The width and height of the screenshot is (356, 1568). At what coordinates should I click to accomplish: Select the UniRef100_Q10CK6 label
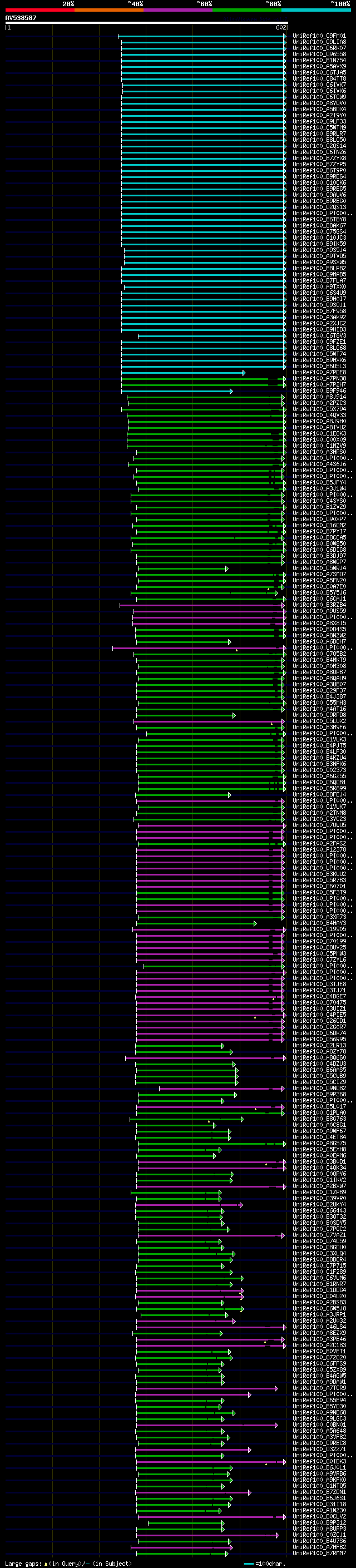319,182
